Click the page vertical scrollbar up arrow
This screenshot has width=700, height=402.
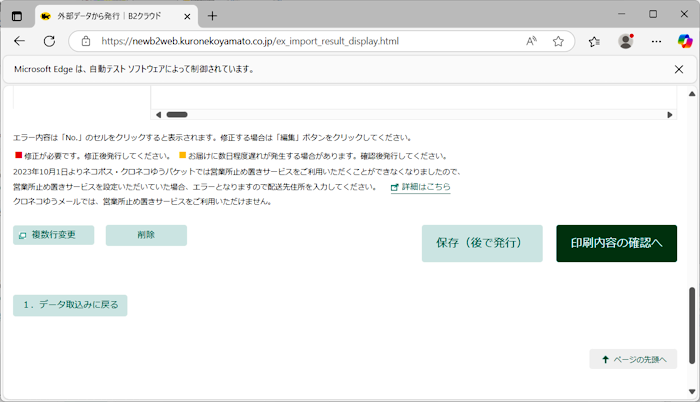click(692, 94)
